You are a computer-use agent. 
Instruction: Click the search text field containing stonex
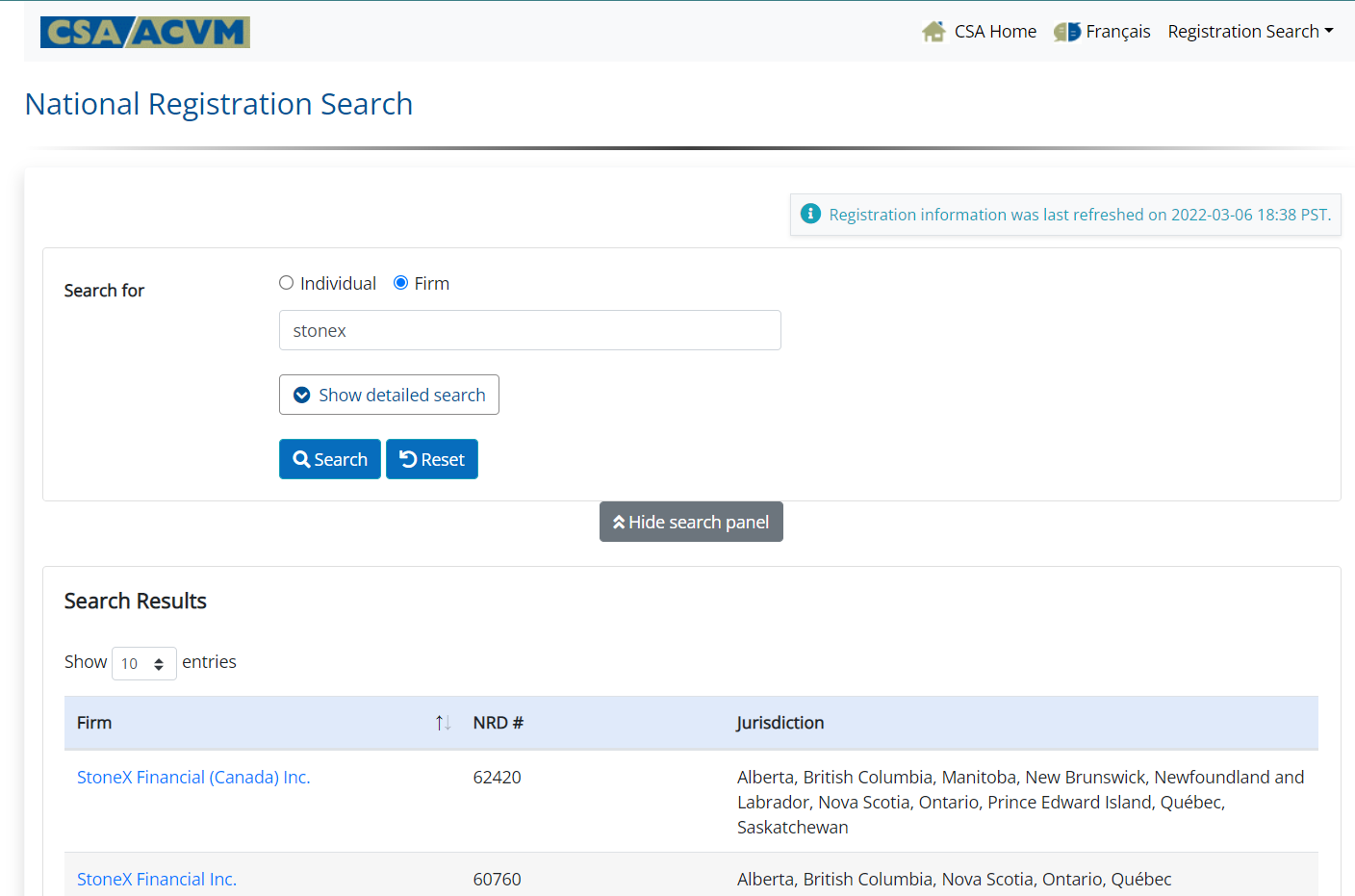pyautogui.click(x=529, y=330)
